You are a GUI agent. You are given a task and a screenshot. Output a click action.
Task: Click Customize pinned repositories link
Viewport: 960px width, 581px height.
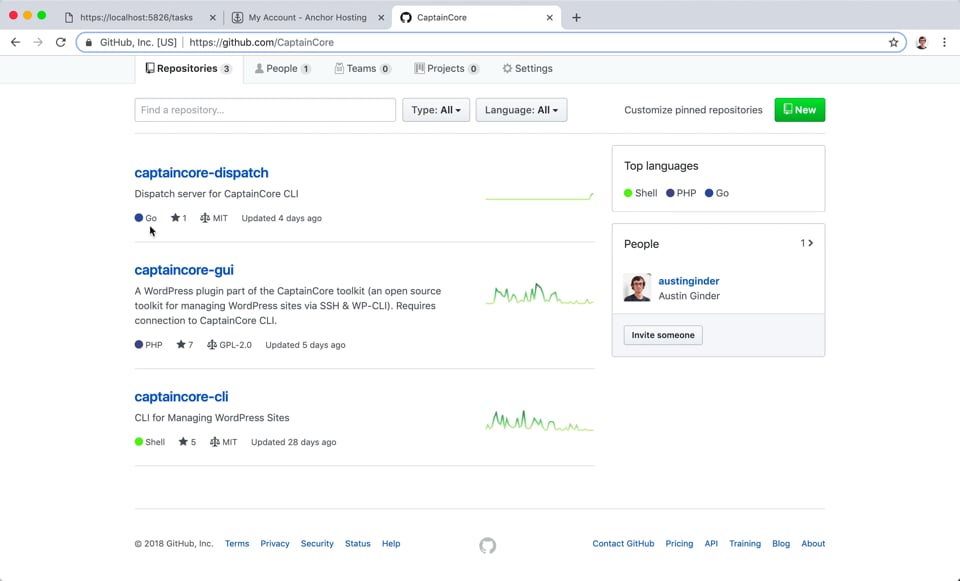[x=693, y=110]
